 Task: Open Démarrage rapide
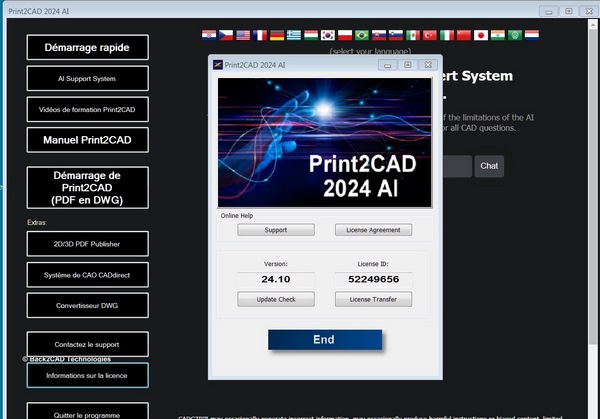pos(88,47)
